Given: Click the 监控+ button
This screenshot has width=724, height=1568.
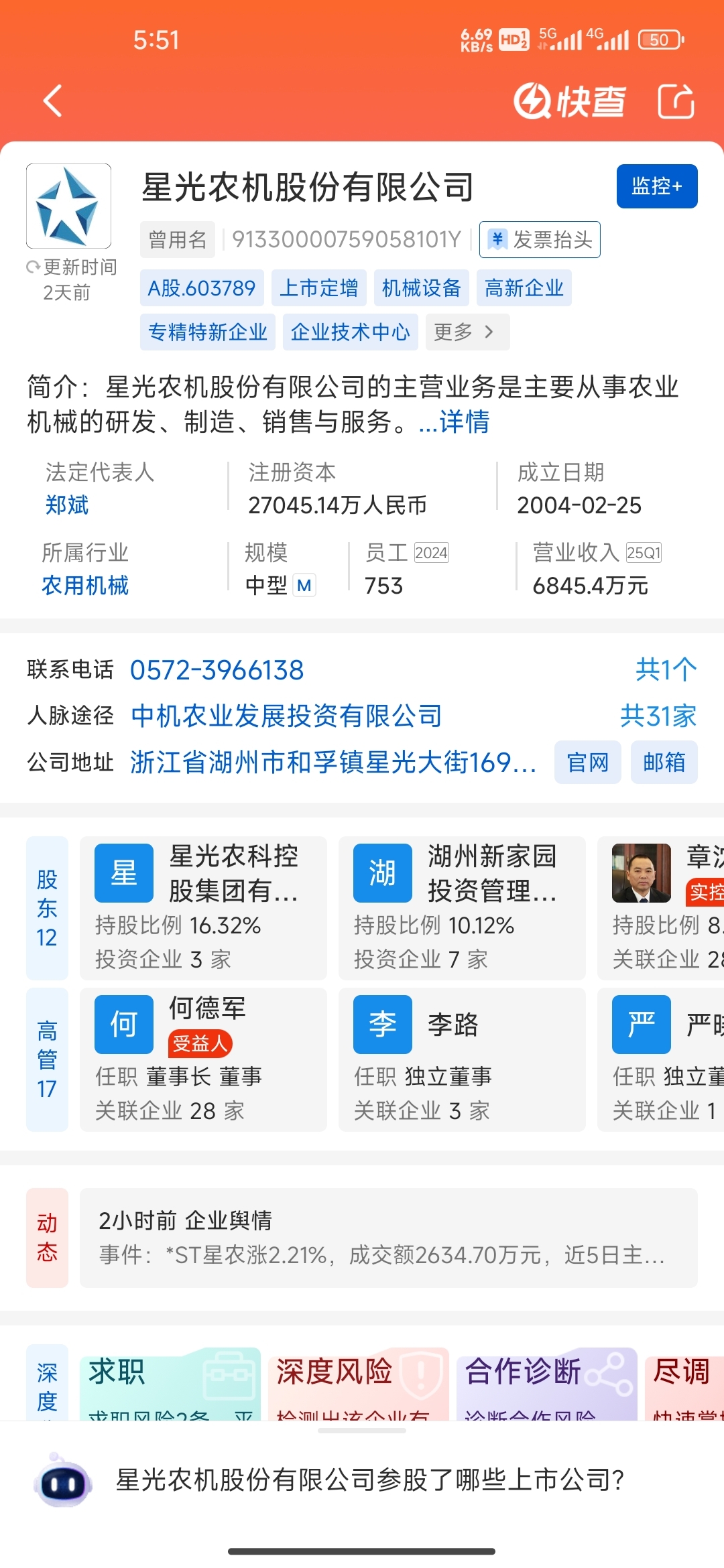Looking at the screenshot, I should [657, 186].
